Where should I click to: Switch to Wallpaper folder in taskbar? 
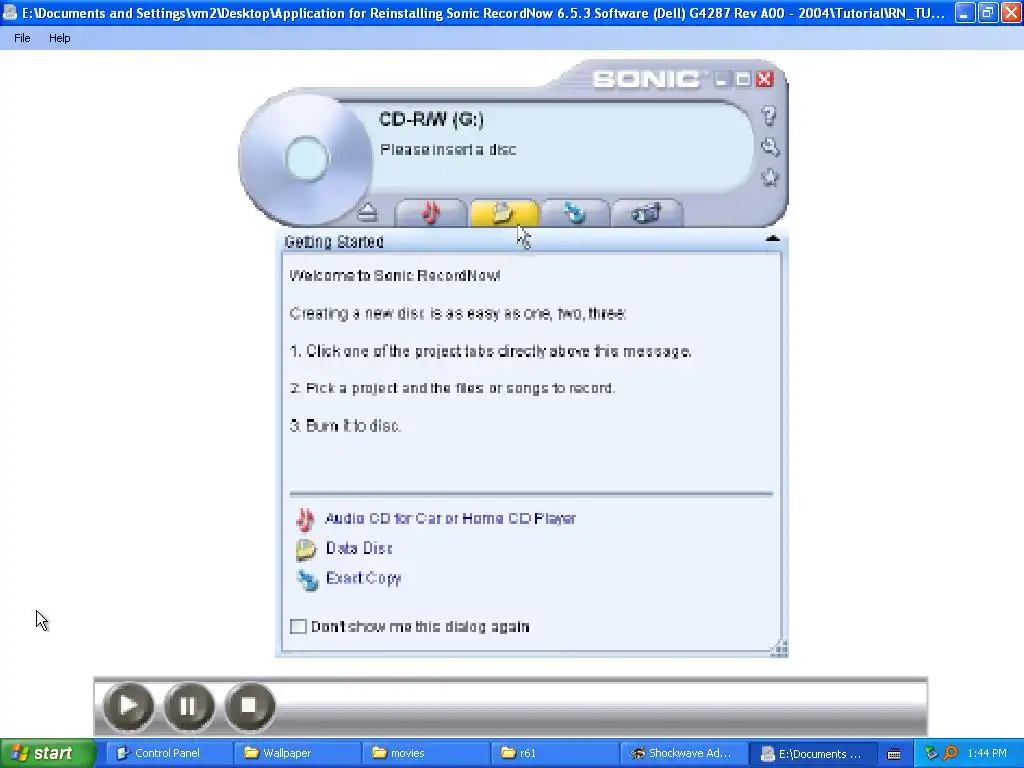[x=296, y=753]
